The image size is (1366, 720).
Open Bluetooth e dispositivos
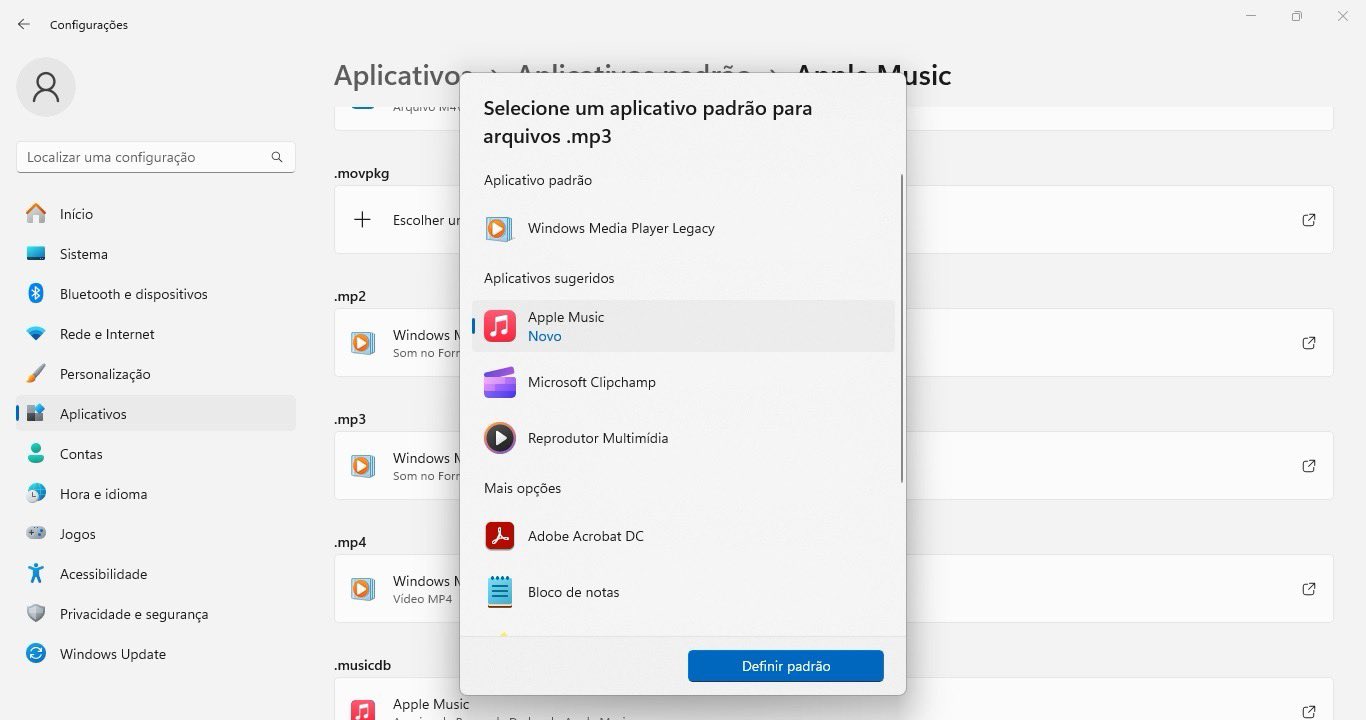pyautogui.click(x=155, y=294)
